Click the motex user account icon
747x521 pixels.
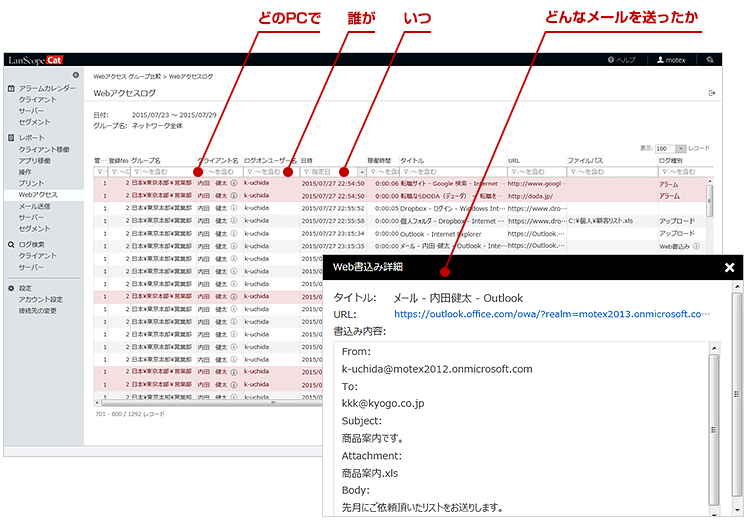pos(660,60)
